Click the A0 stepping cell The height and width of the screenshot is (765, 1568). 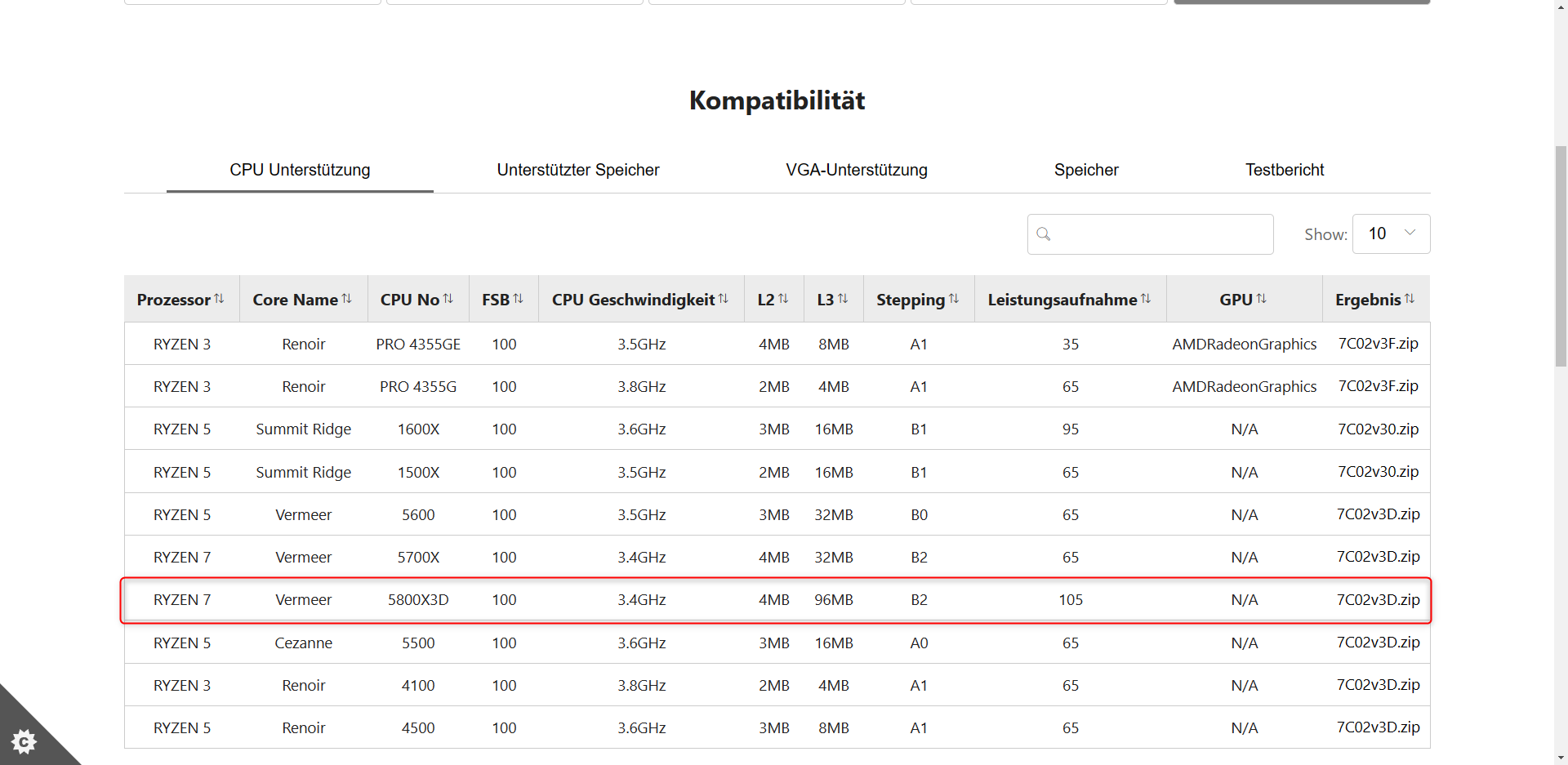coord(919,643)
